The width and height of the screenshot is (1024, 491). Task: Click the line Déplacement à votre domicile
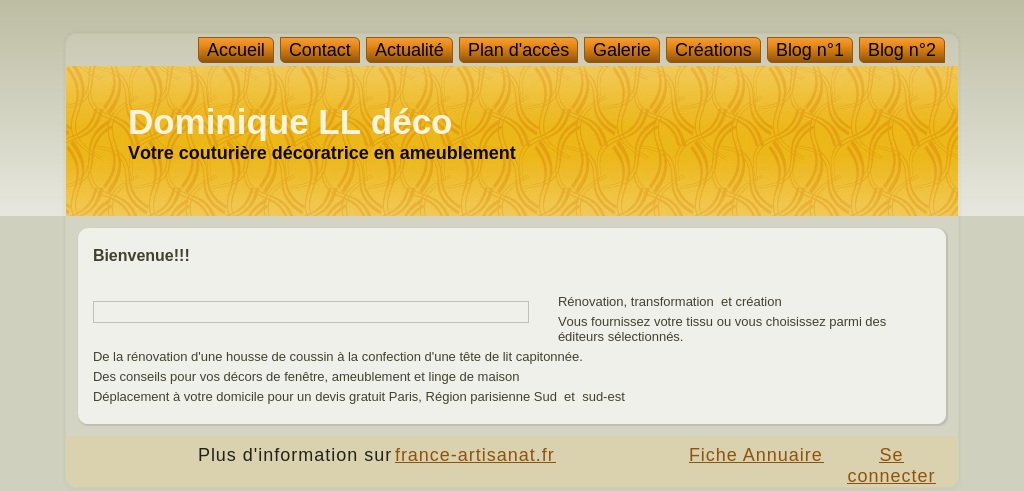coord(359,397)
